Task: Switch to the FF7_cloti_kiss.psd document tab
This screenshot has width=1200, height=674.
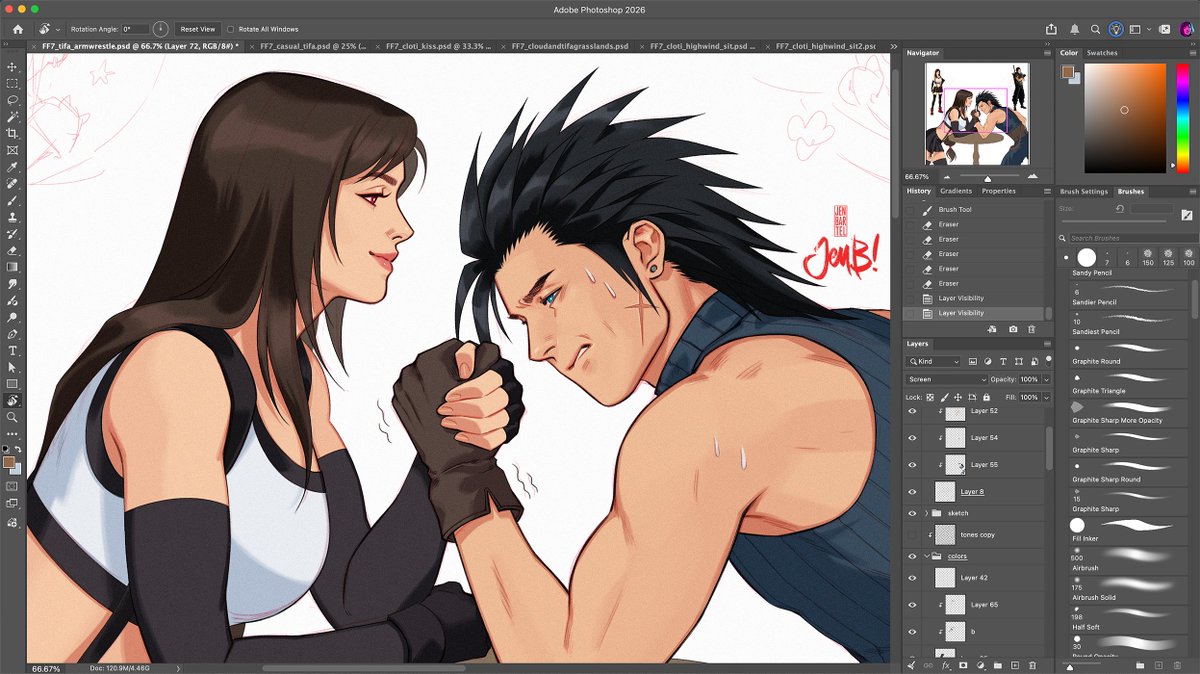Action: [x=436, y=46]
